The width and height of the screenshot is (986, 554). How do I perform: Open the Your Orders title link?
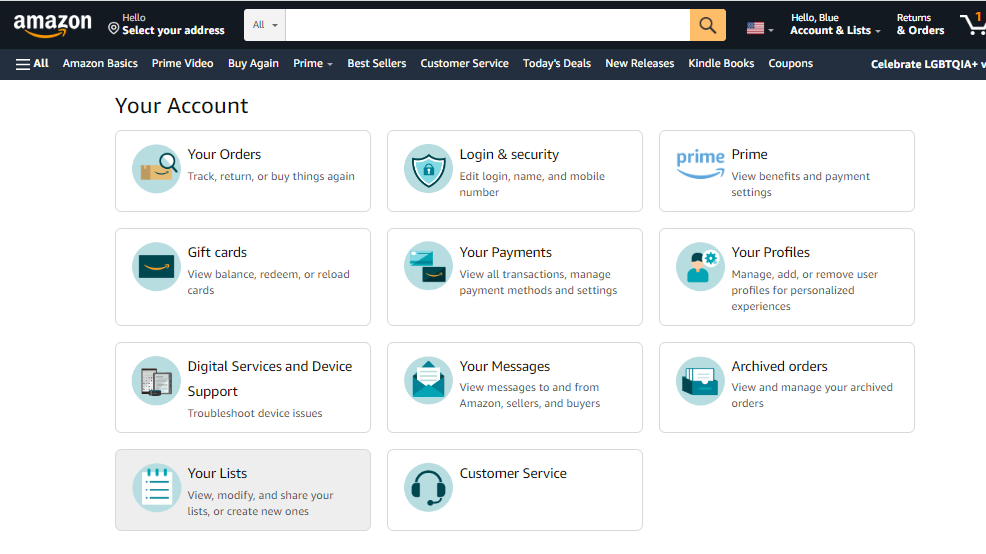(x=224, y=155)
